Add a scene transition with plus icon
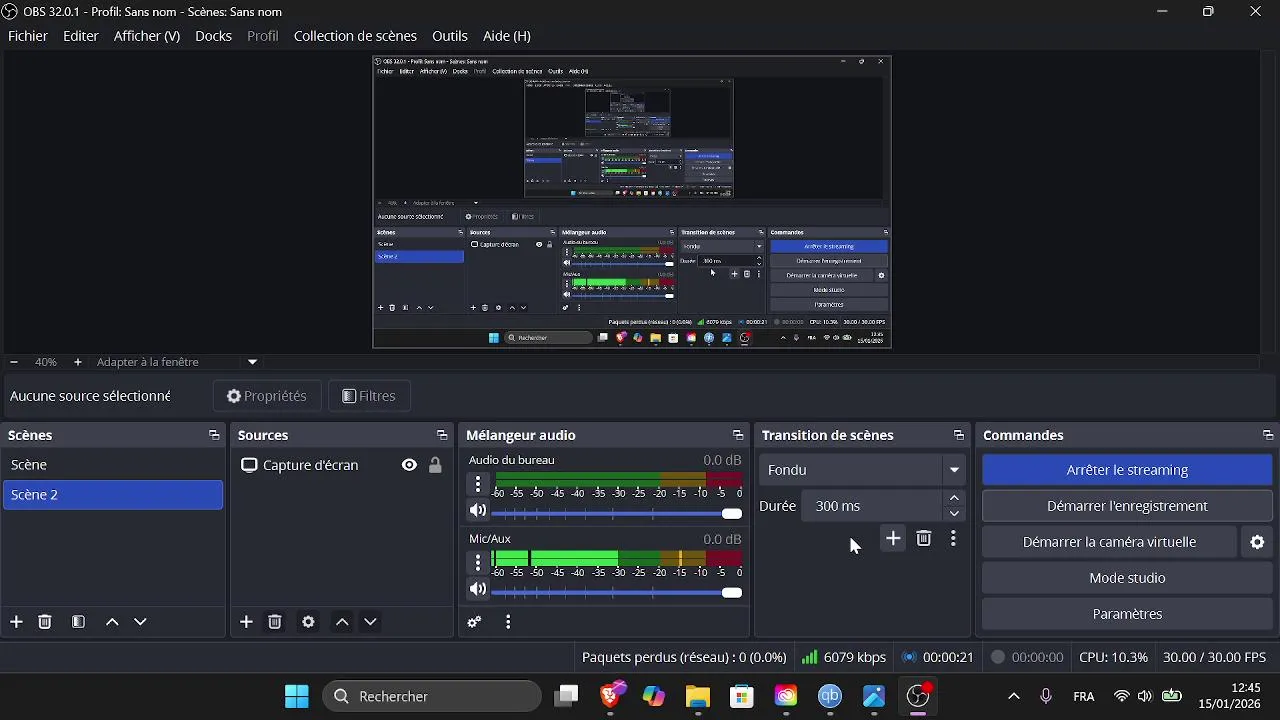The width and height of the screenshot is (1280, 720). [x=893, y=539]
